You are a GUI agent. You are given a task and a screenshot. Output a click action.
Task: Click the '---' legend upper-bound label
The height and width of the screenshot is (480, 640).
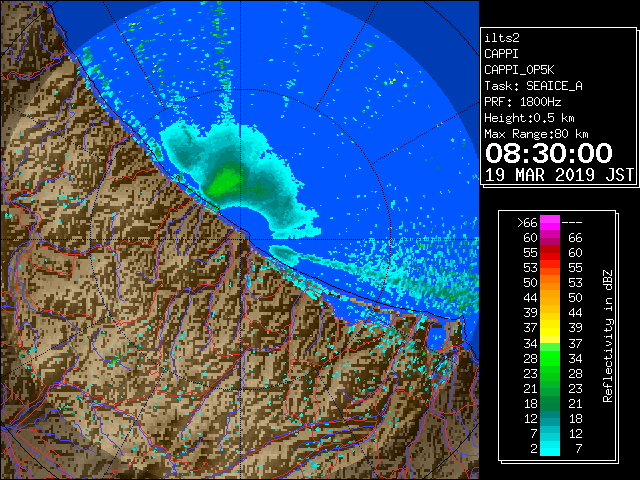point(572,223)
